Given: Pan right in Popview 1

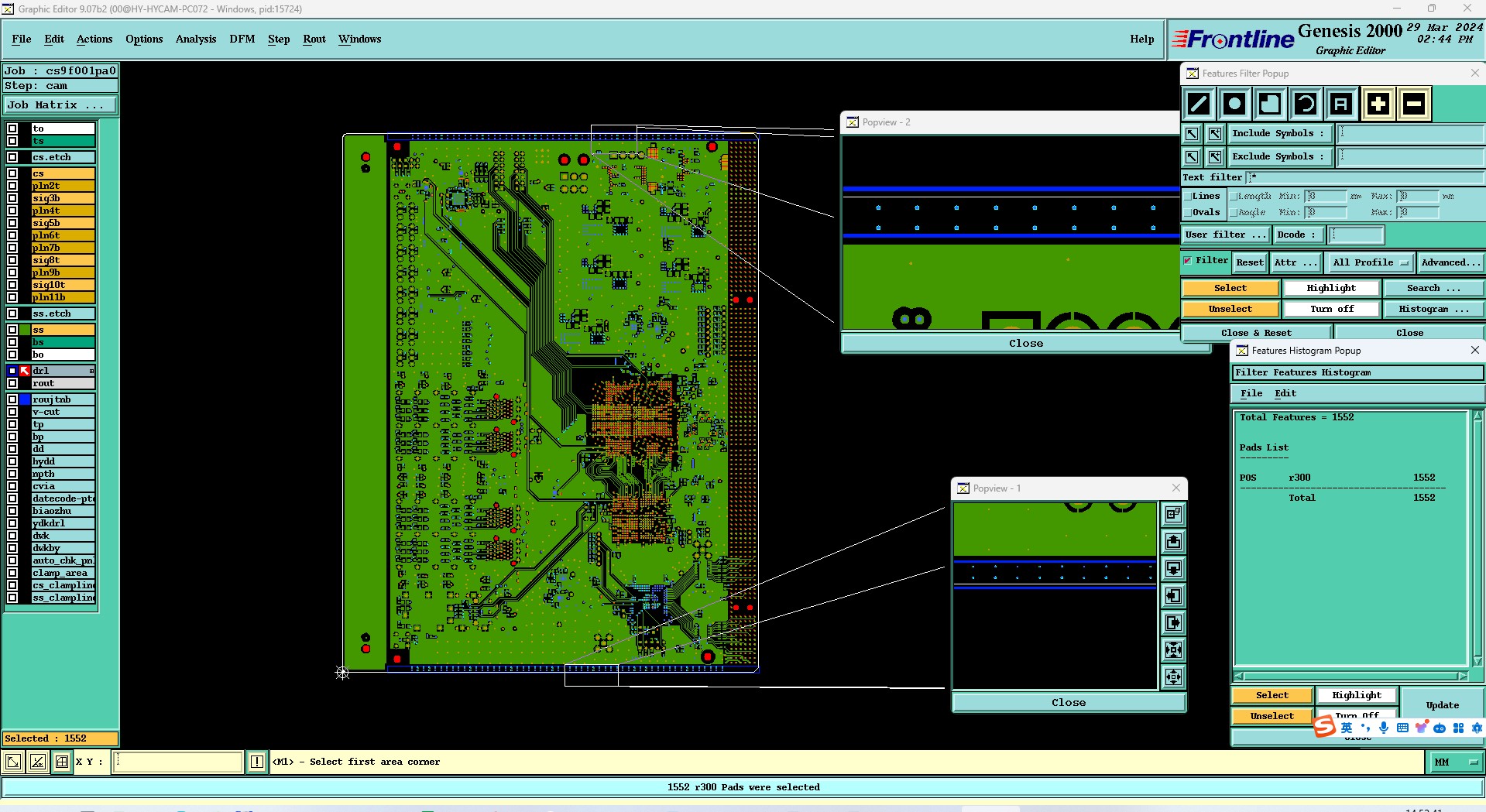Looking at the screenshot, I should tap(1174, 622).
